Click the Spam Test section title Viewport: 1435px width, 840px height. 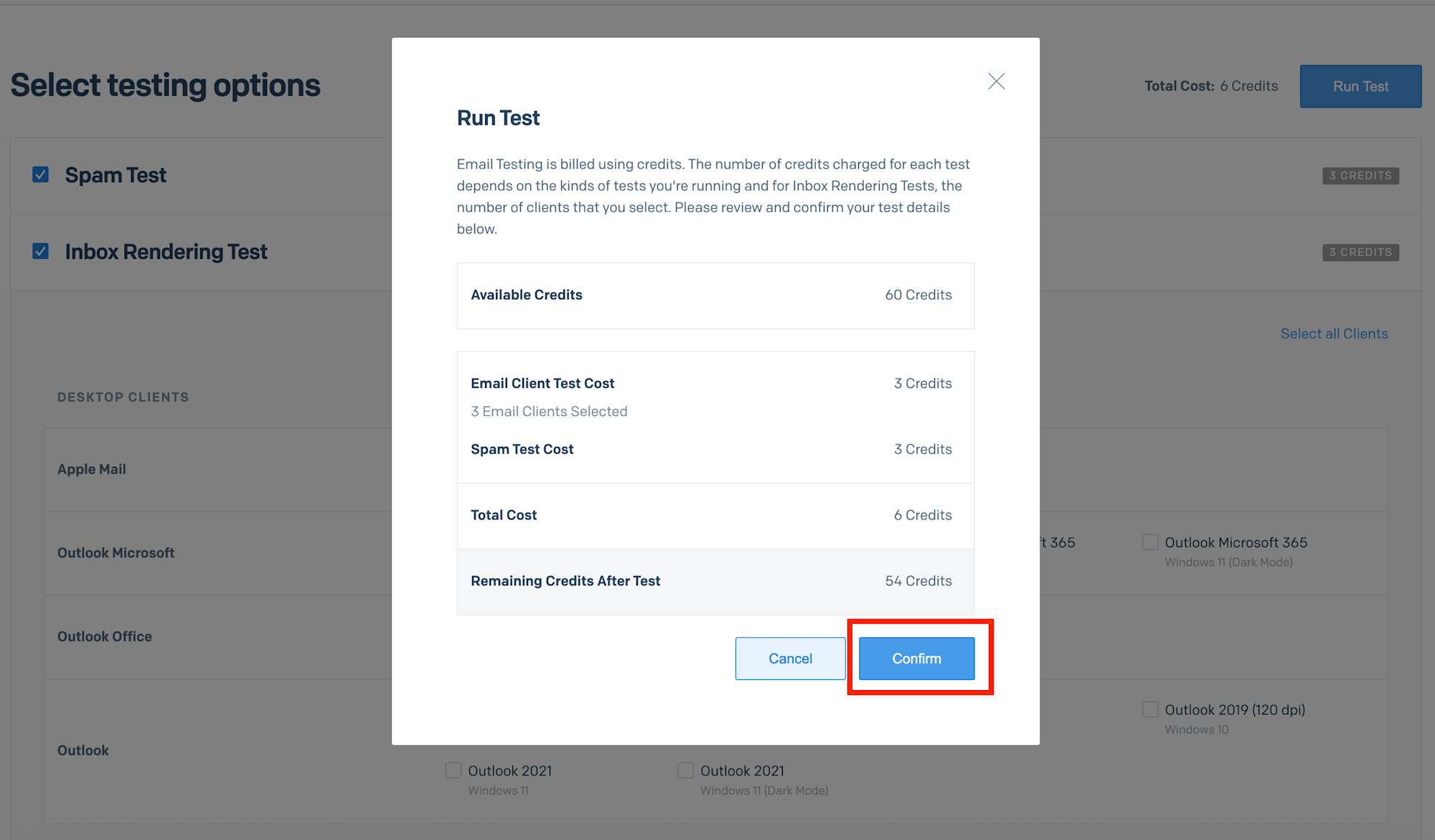116,175
